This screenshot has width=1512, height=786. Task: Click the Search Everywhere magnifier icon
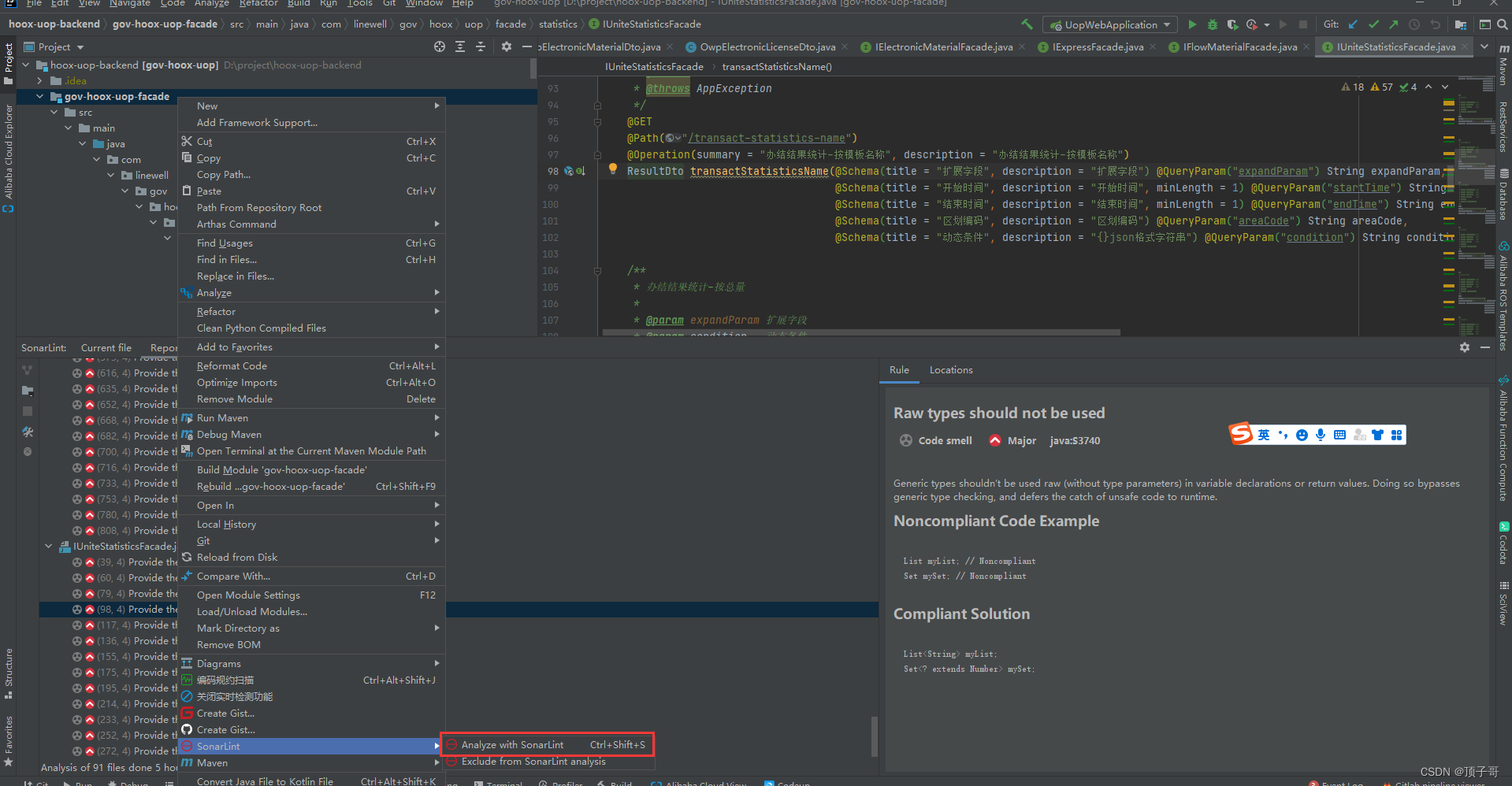pyautogui.click(x=1502, y=24)
